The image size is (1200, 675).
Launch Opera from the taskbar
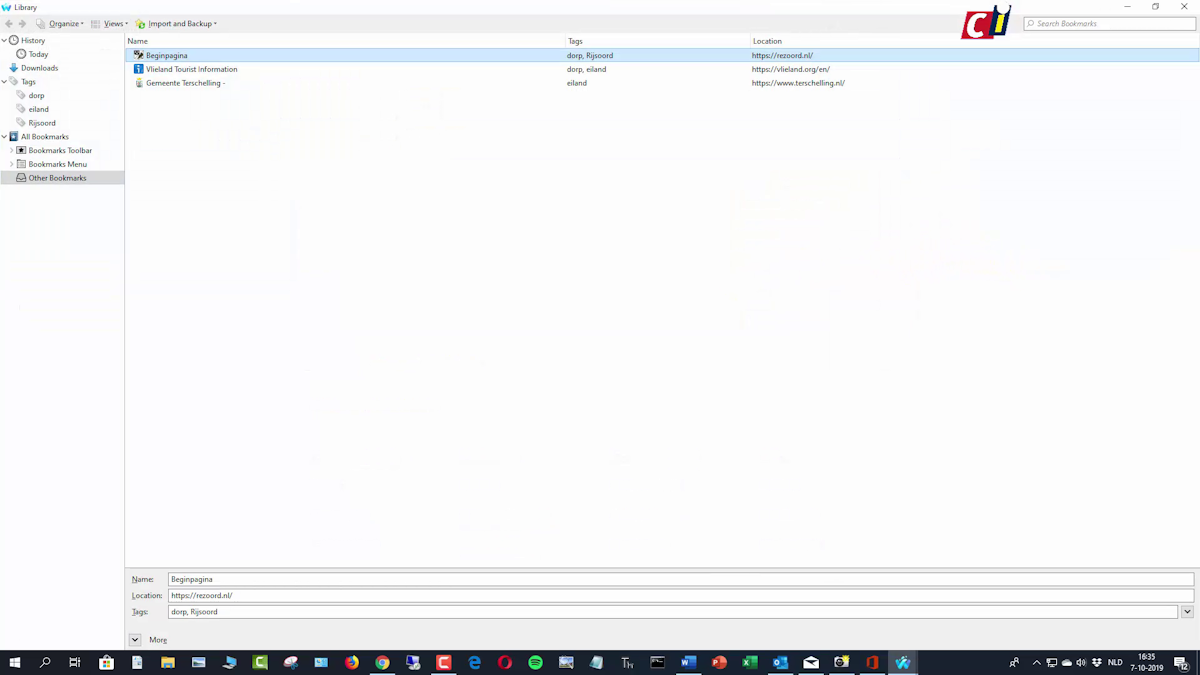tap(505, 662)
